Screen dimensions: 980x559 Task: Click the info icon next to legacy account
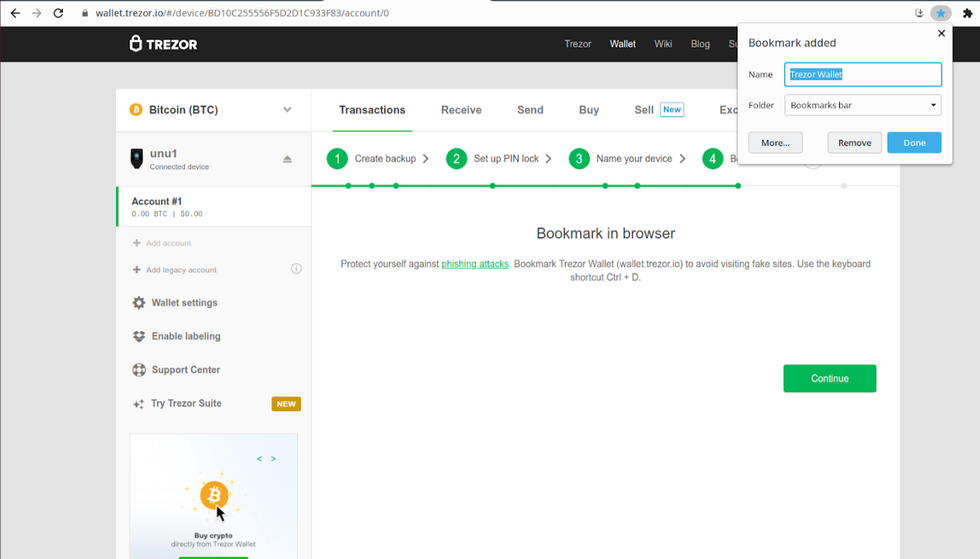[x=296, y=269]
